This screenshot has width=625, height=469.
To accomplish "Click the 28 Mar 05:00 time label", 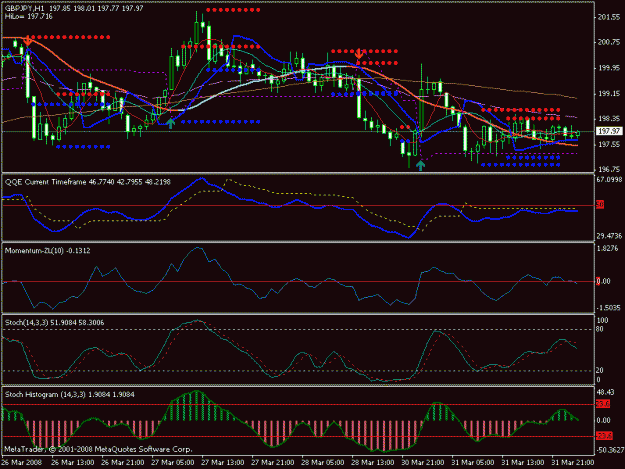I will pos(323,463).
